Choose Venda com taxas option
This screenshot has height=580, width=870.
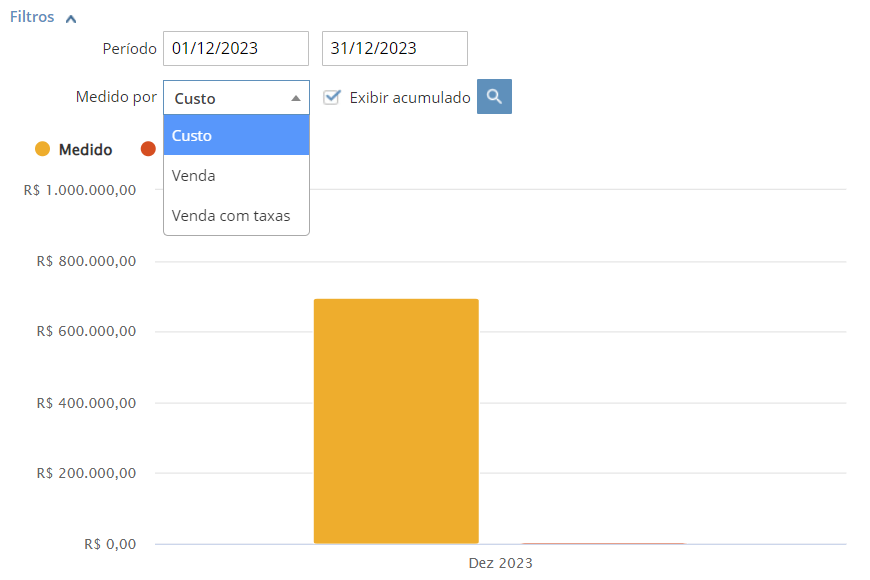pos(236,215)
